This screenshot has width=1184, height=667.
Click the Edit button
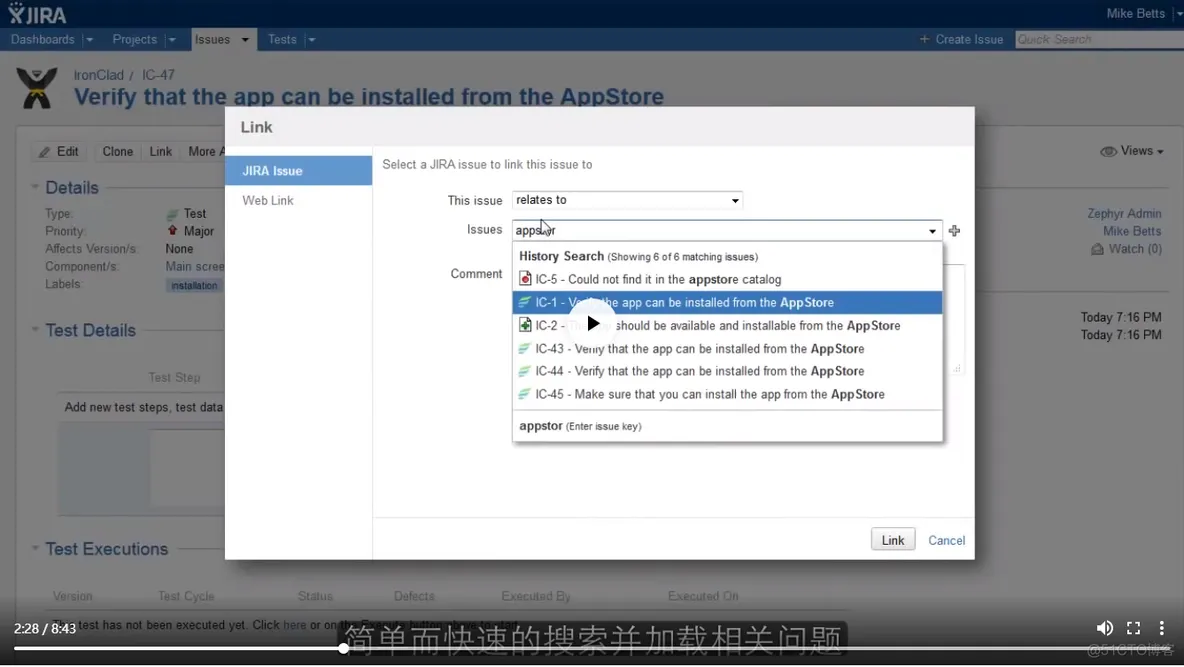click(x=59, y=152)
